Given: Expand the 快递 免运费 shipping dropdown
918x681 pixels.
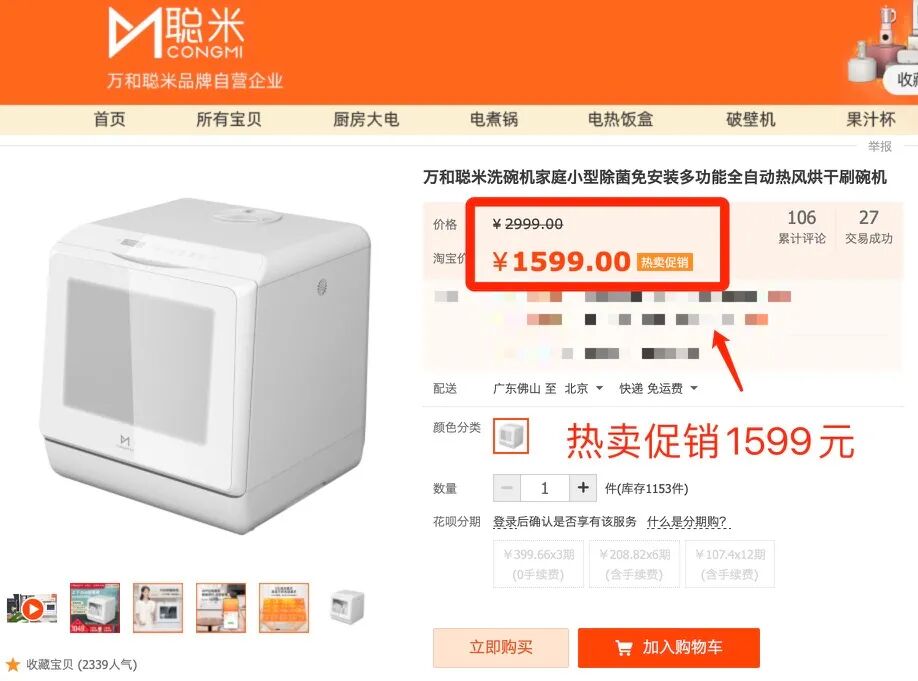Looking at the screenshot, I should pyautogui.click(x=659, y=388).
